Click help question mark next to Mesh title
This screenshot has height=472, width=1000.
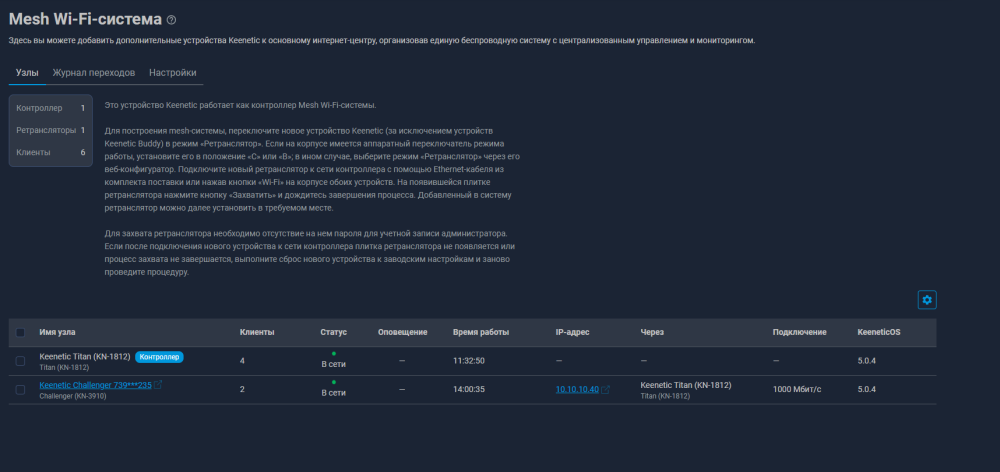pos(171,20)
